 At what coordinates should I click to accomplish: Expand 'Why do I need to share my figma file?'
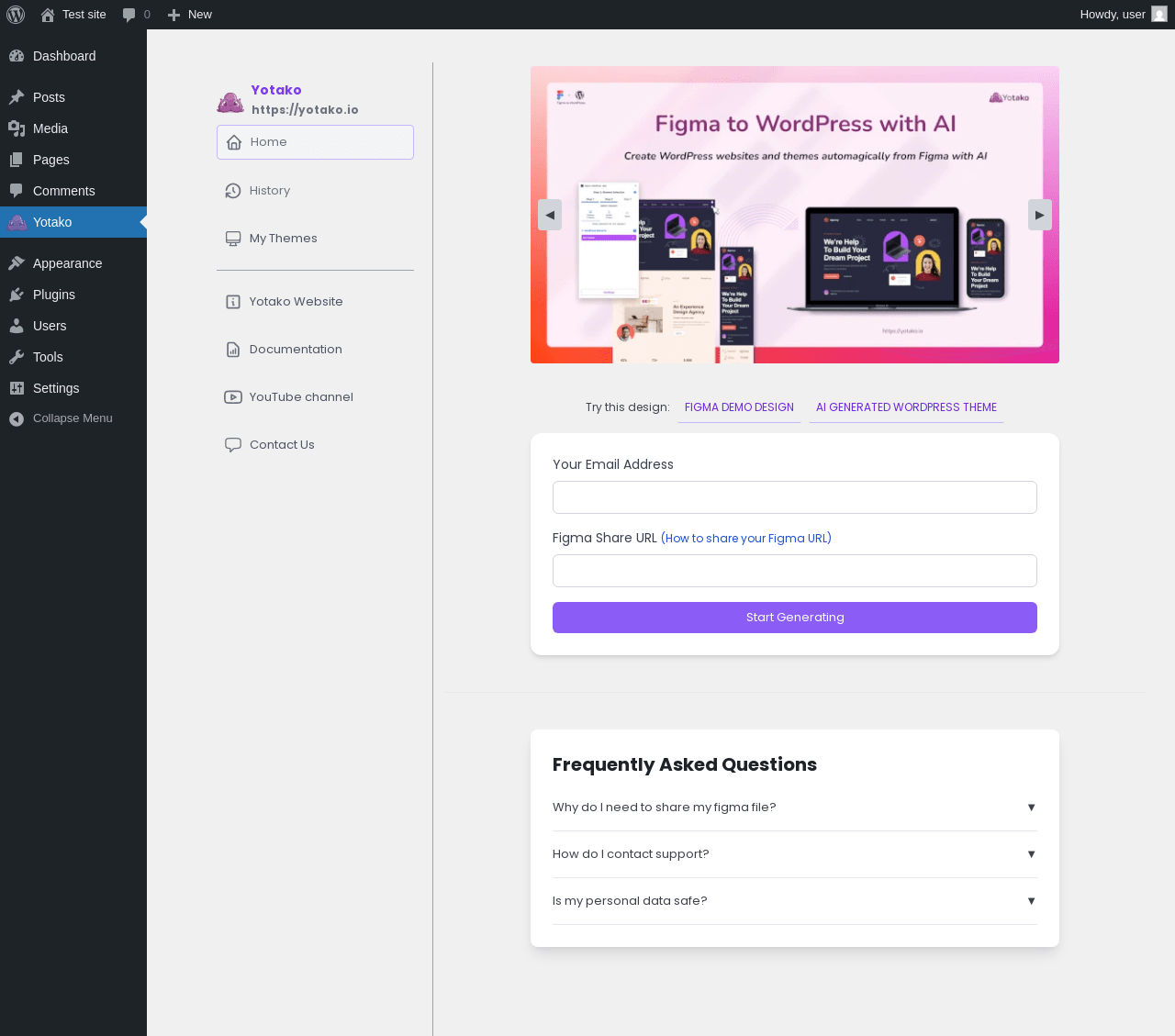pos(795,808)
